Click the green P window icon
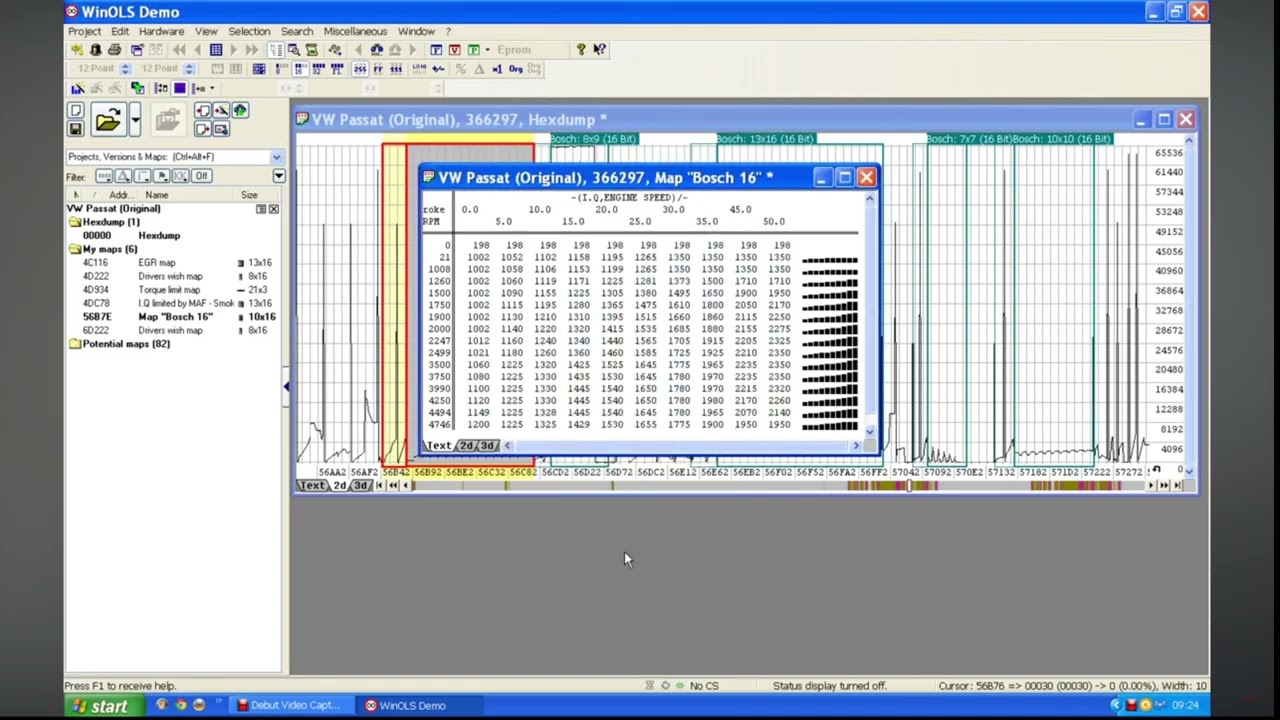Viewport: 1280px width, 720px height. coord(473,50)
